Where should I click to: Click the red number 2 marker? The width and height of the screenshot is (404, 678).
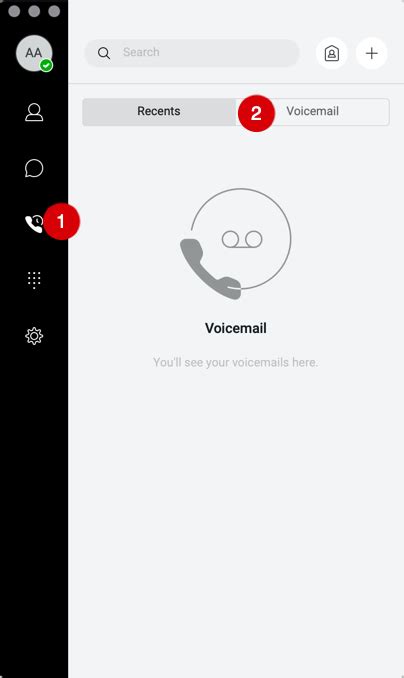tap(256, 113)
